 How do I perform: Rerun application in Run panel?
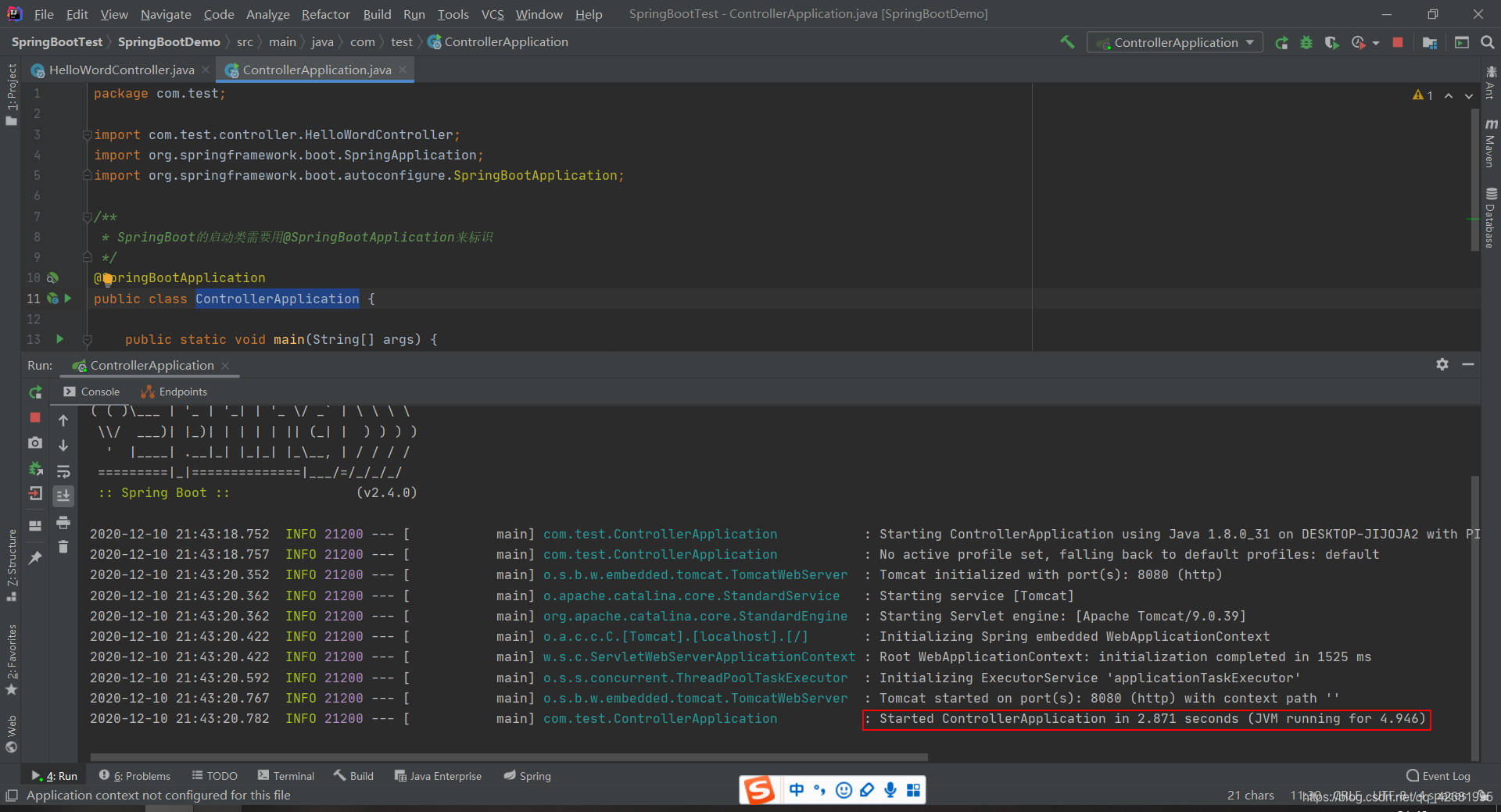(35, 392)
